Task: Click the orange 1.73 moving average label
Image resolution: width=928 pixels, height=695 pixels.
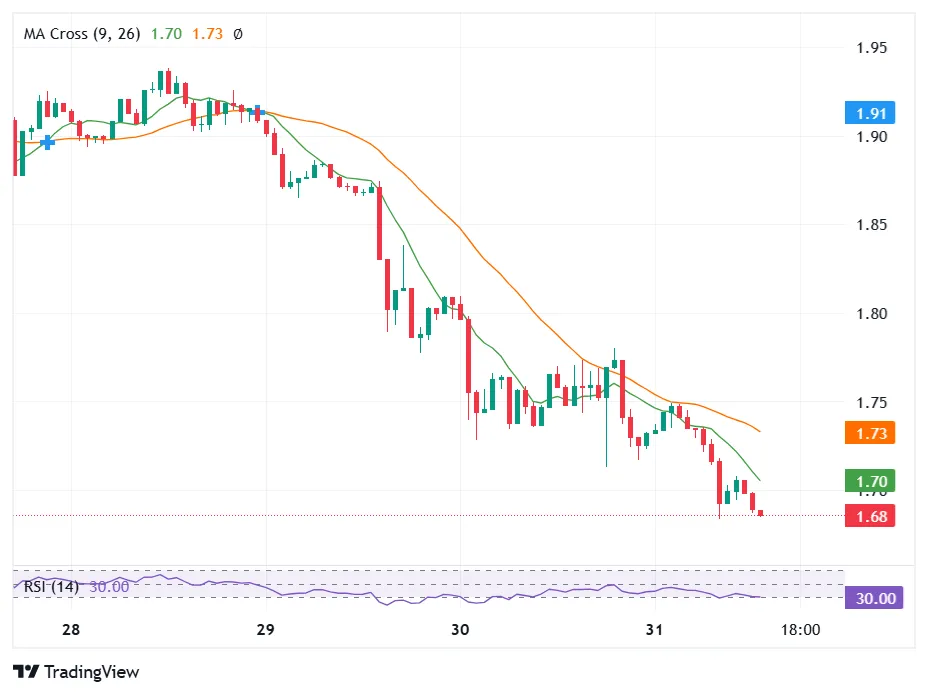Action: (869, 434)
